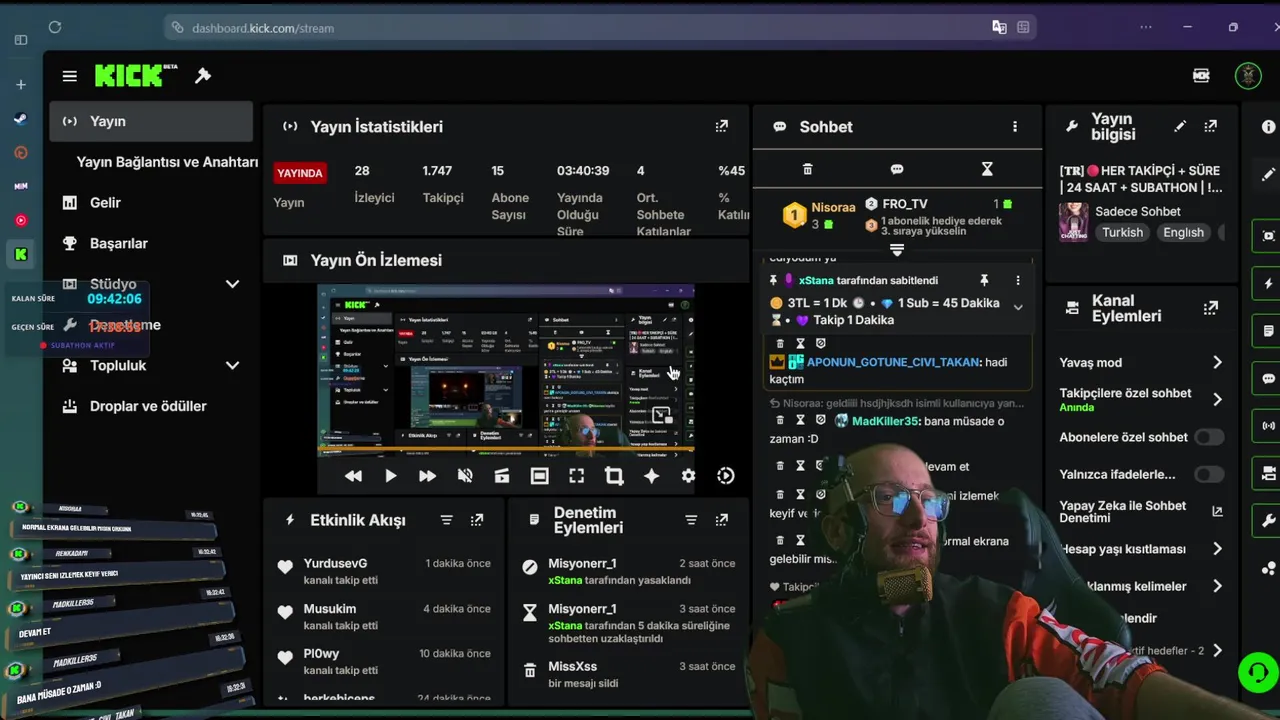Open Yayın Bağlantısı ve Anahtarı page
This screenshot has height=720, width=1280.
[167, 162]
